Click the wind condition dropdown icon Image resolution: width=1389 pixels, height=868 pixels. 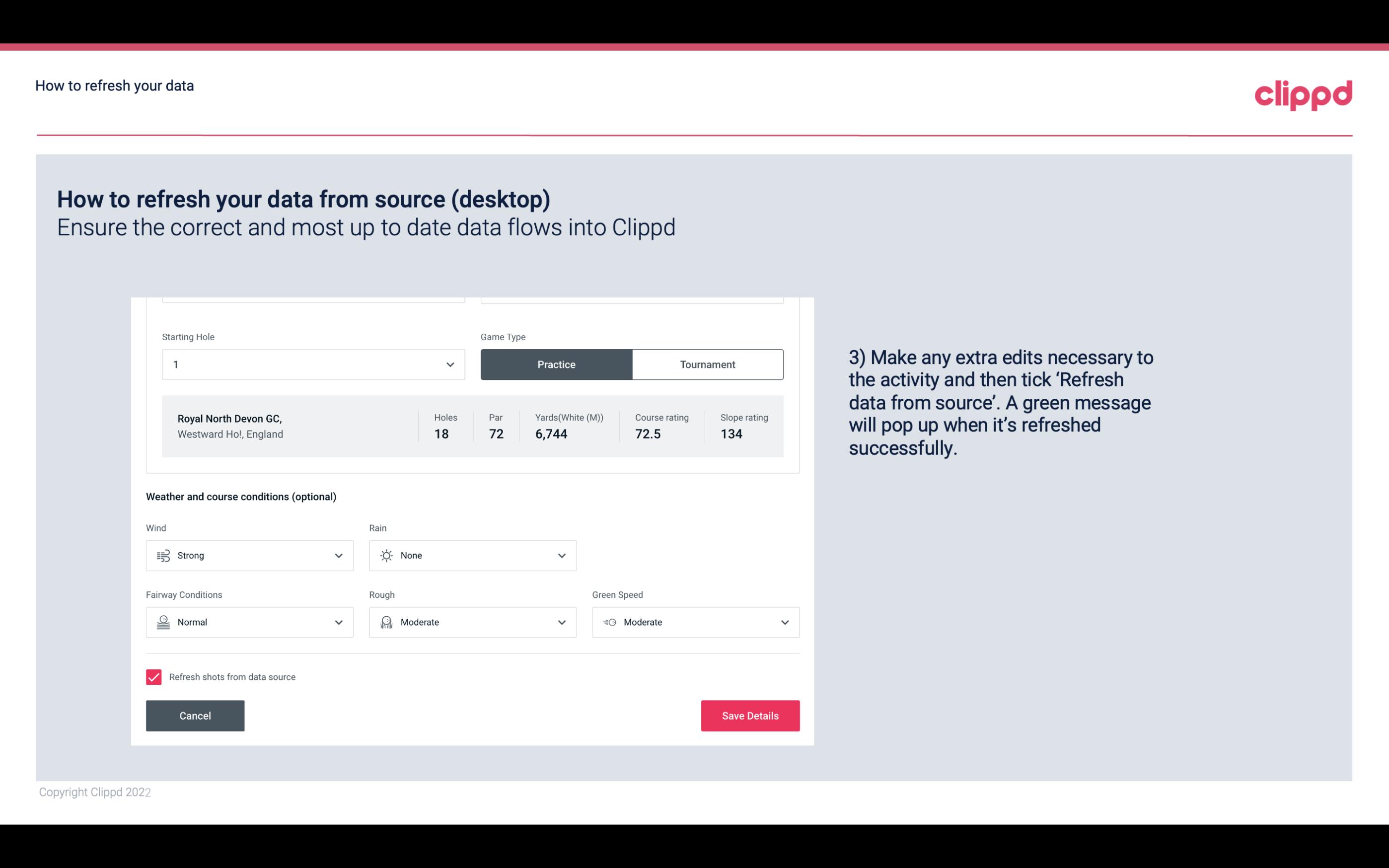[338, 555]
